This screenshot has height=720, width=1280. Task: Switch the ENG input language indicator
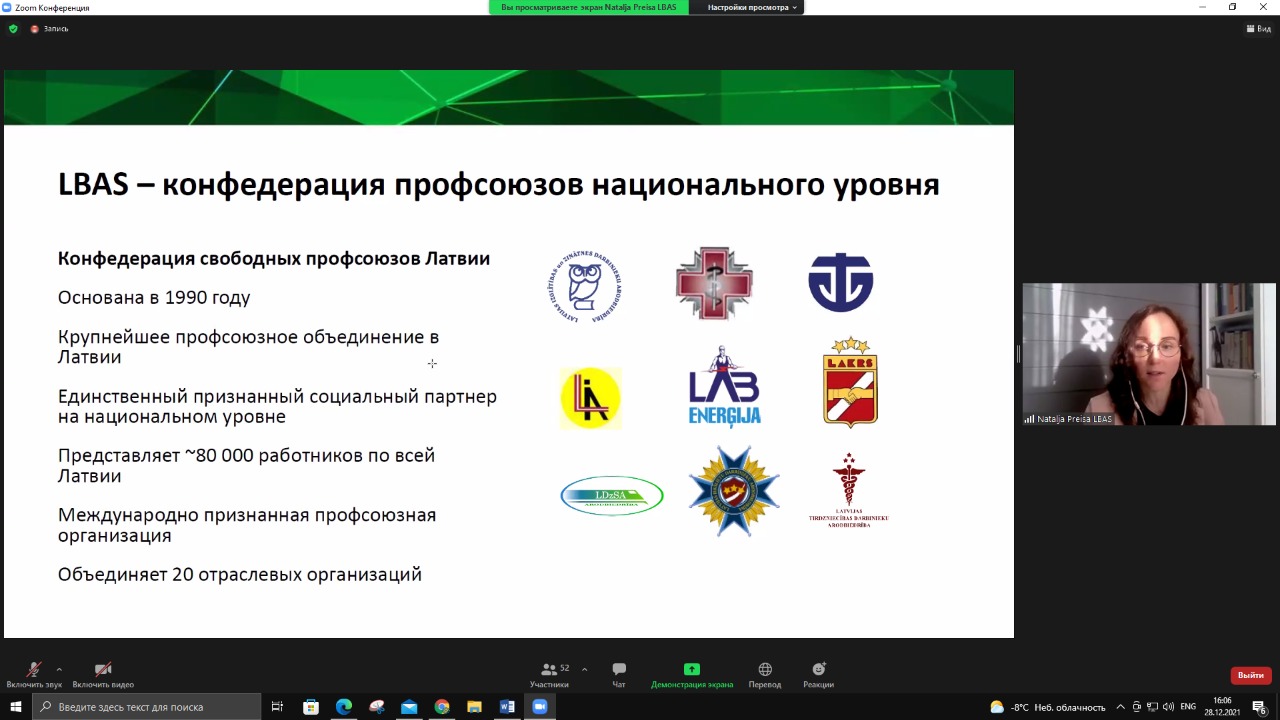click(1188, 707)
